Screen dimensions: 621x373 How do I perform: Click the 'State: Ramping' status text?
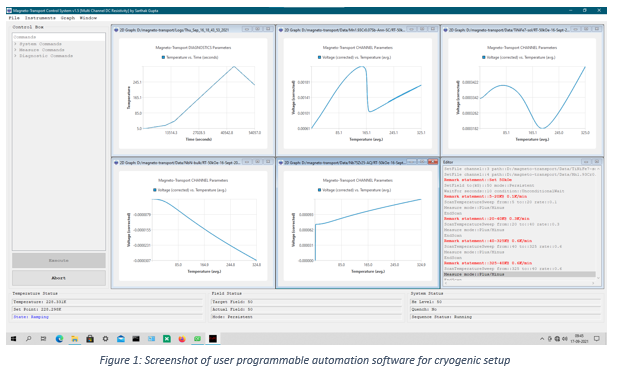31,317
